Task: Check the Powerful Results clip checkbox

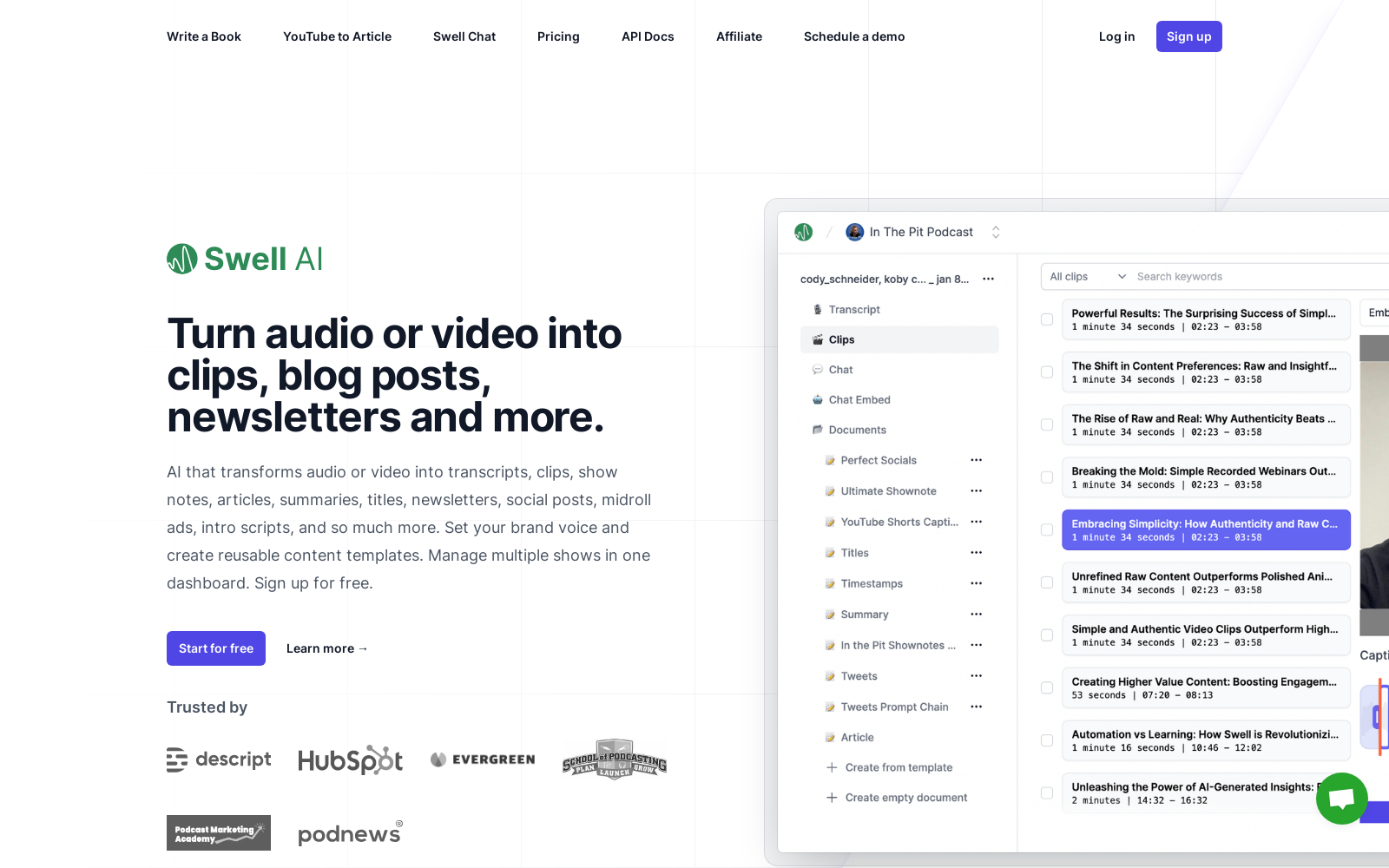Action: pyautogui.click(x=1047, y=319)
